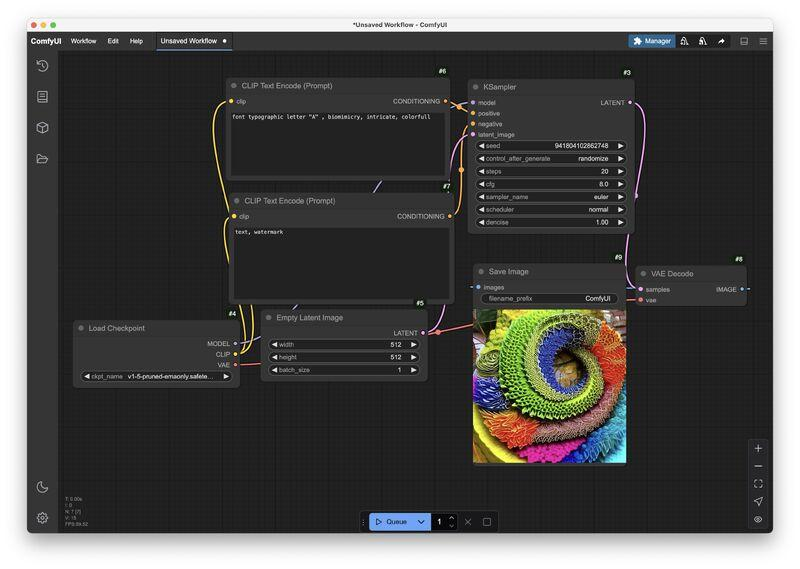The width and height of the screenshot is (800, 569).
Task: Collapse the negative CLIP Text Encode node dot
Action: (236, 201)
